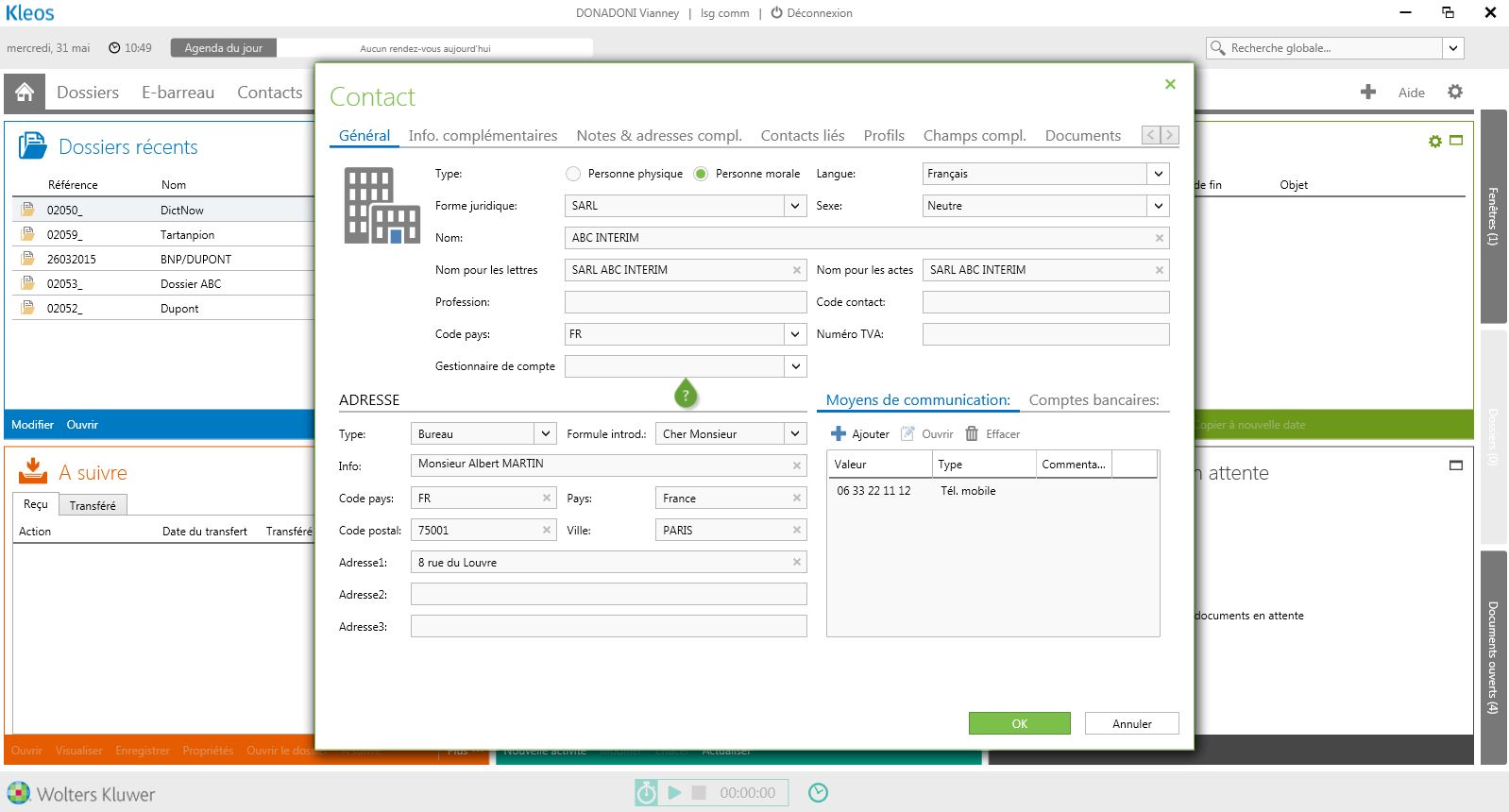
Task: Click the green OK button
Action: (x=1019, y=723)
